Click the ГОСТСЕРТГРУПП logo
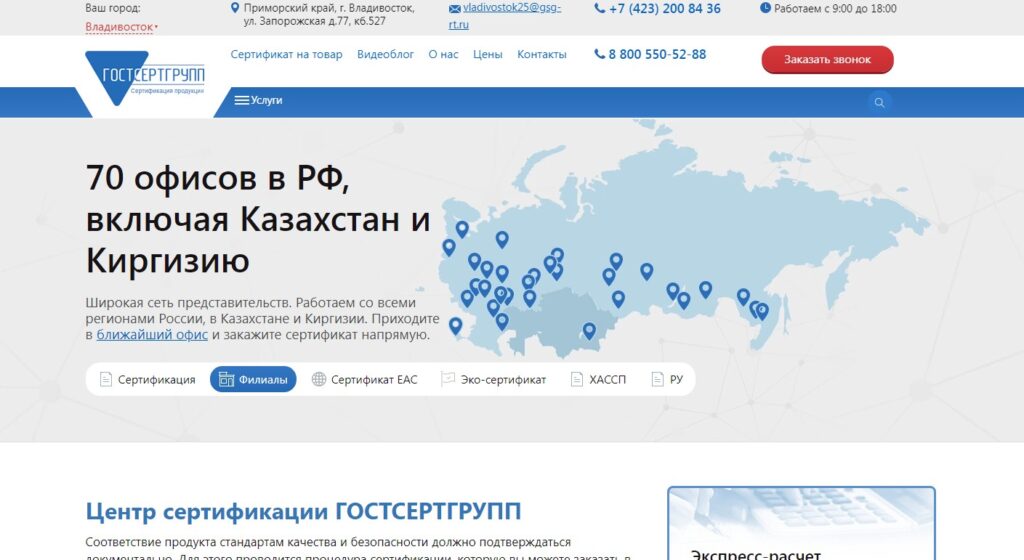 click(x=145, y=78)
